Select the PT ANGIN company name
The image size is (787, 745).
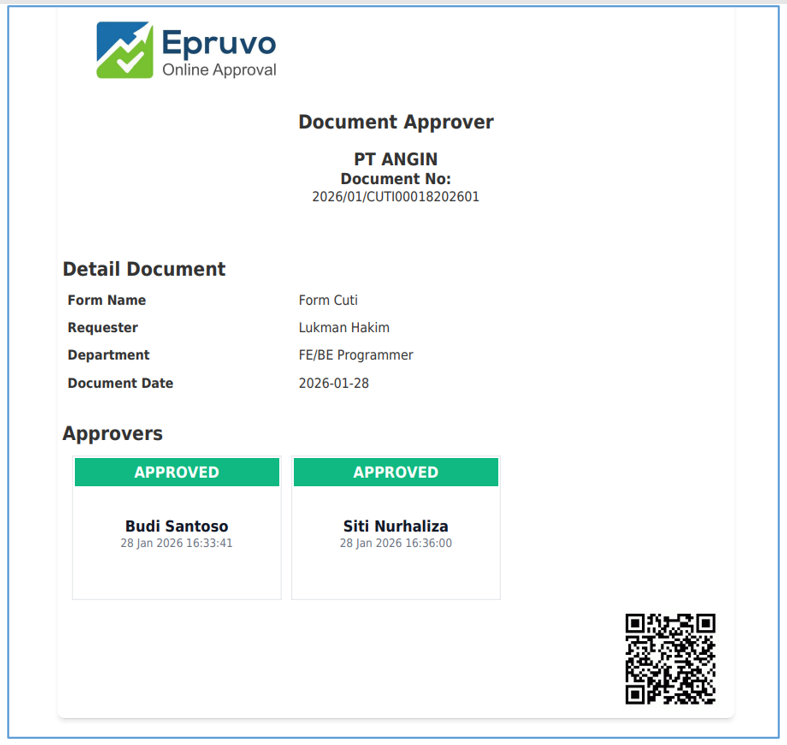coord(395,159)
